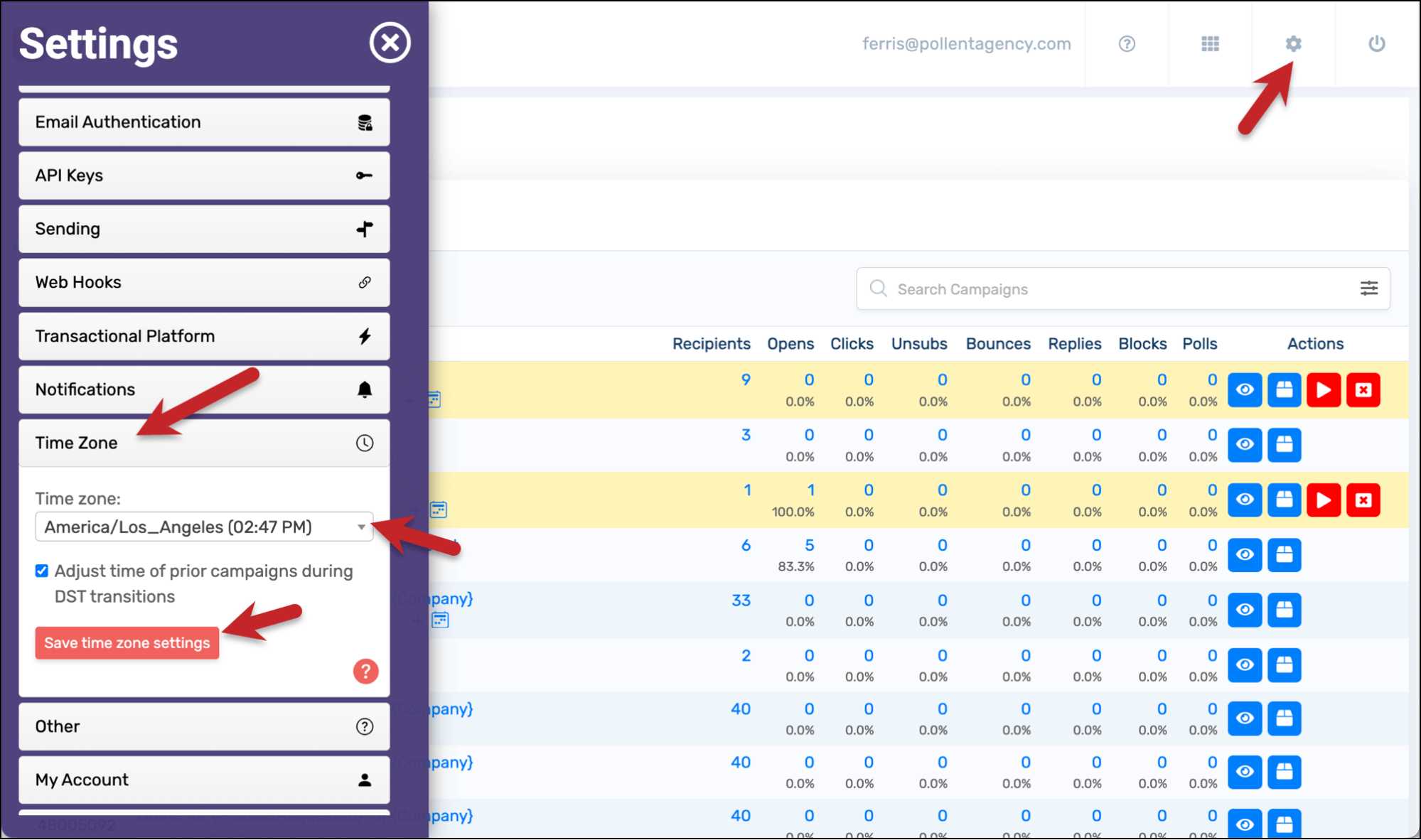Click the power logout icon
The image size is (1421, 840).
click(x=1376, y=44)
